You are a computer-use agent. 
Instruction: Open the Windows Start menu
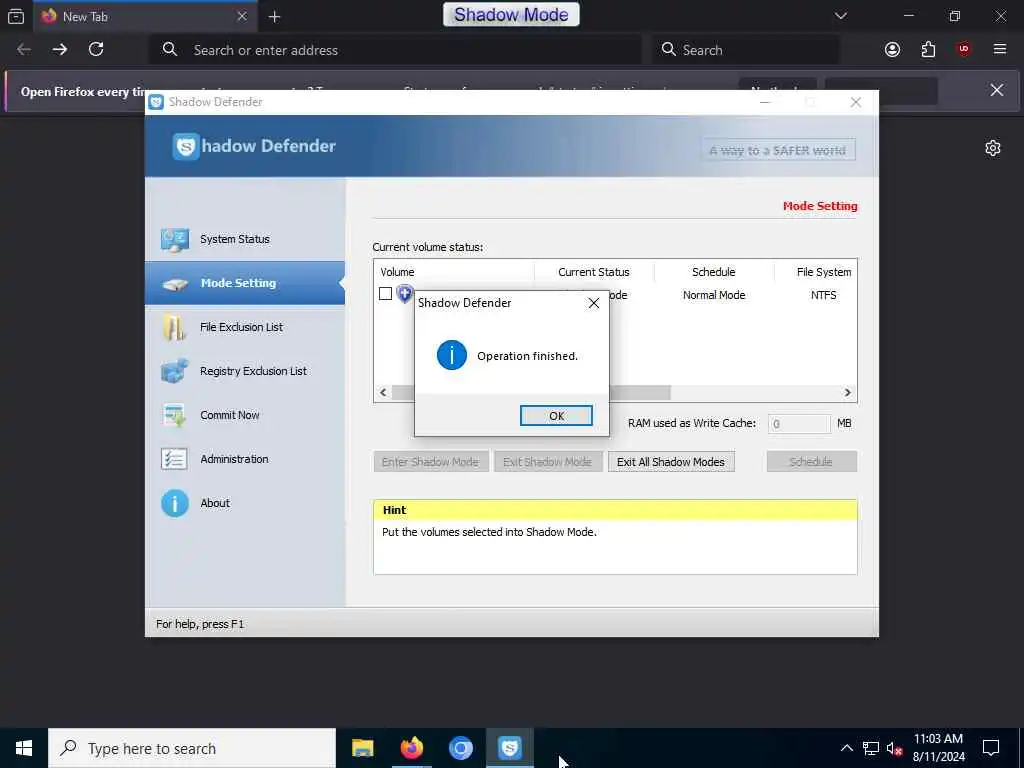[x=24, y=748]
